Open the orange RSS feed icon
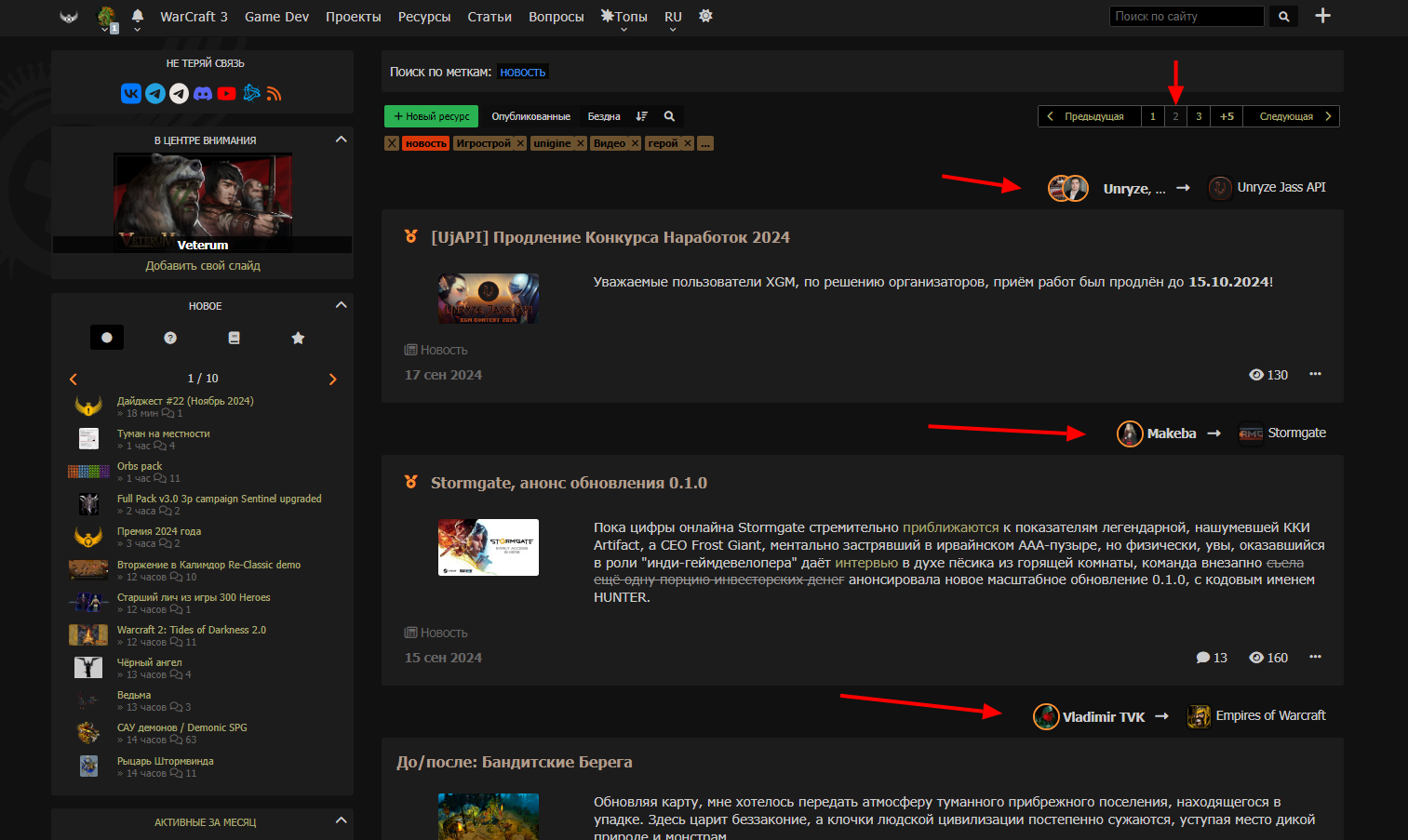1408x840 pixels. pos(274,93)
